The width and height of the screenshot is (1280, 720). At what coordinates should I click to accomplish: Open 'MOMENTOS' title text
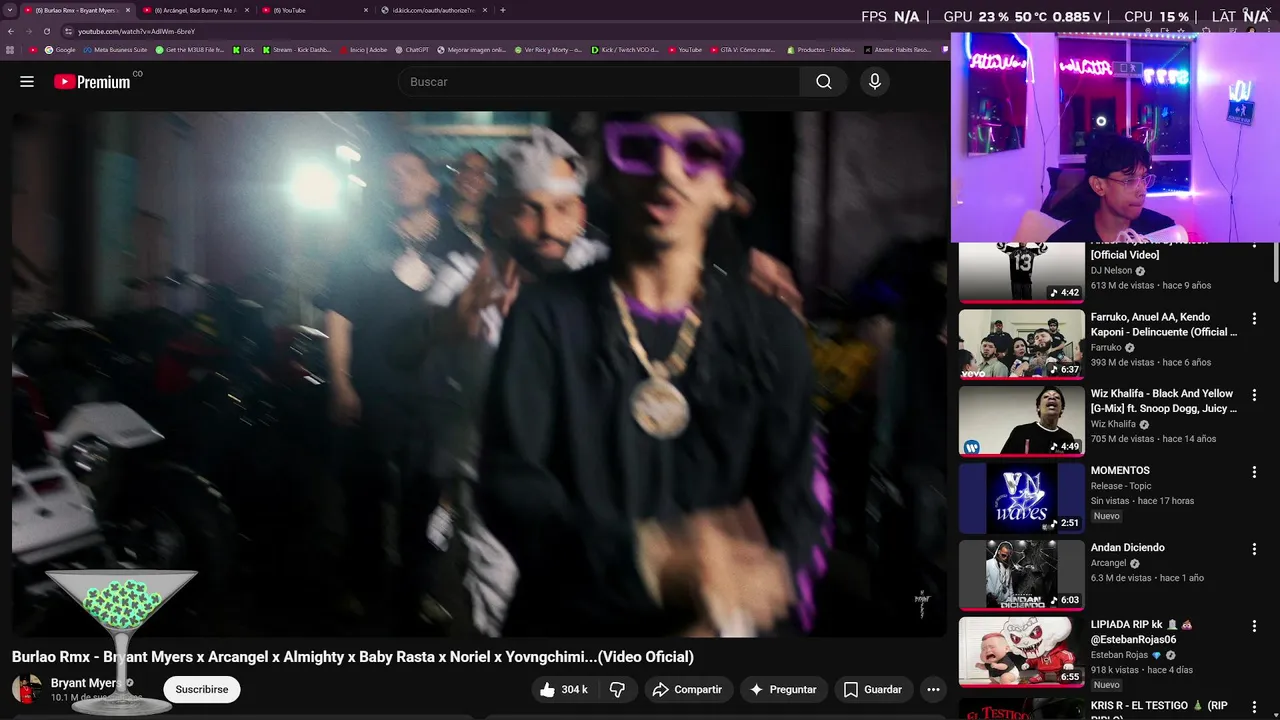[1120, 471]
